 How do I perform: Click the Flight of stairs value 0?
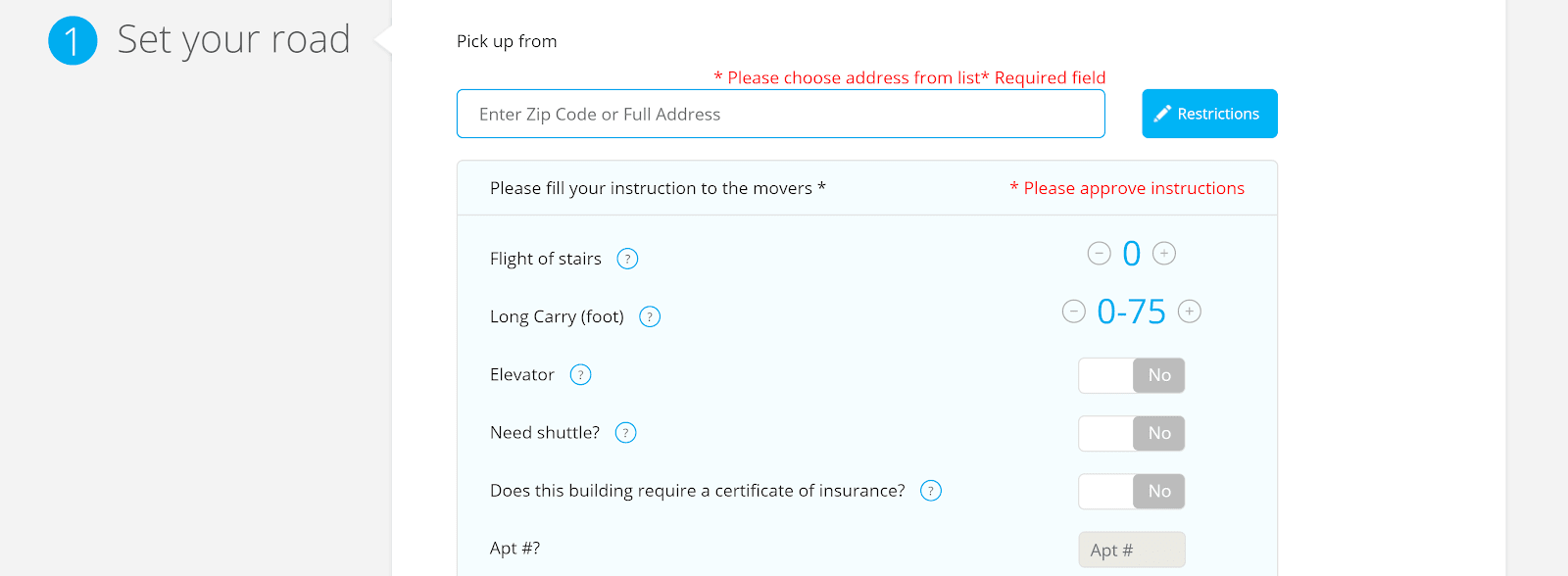1132,254
